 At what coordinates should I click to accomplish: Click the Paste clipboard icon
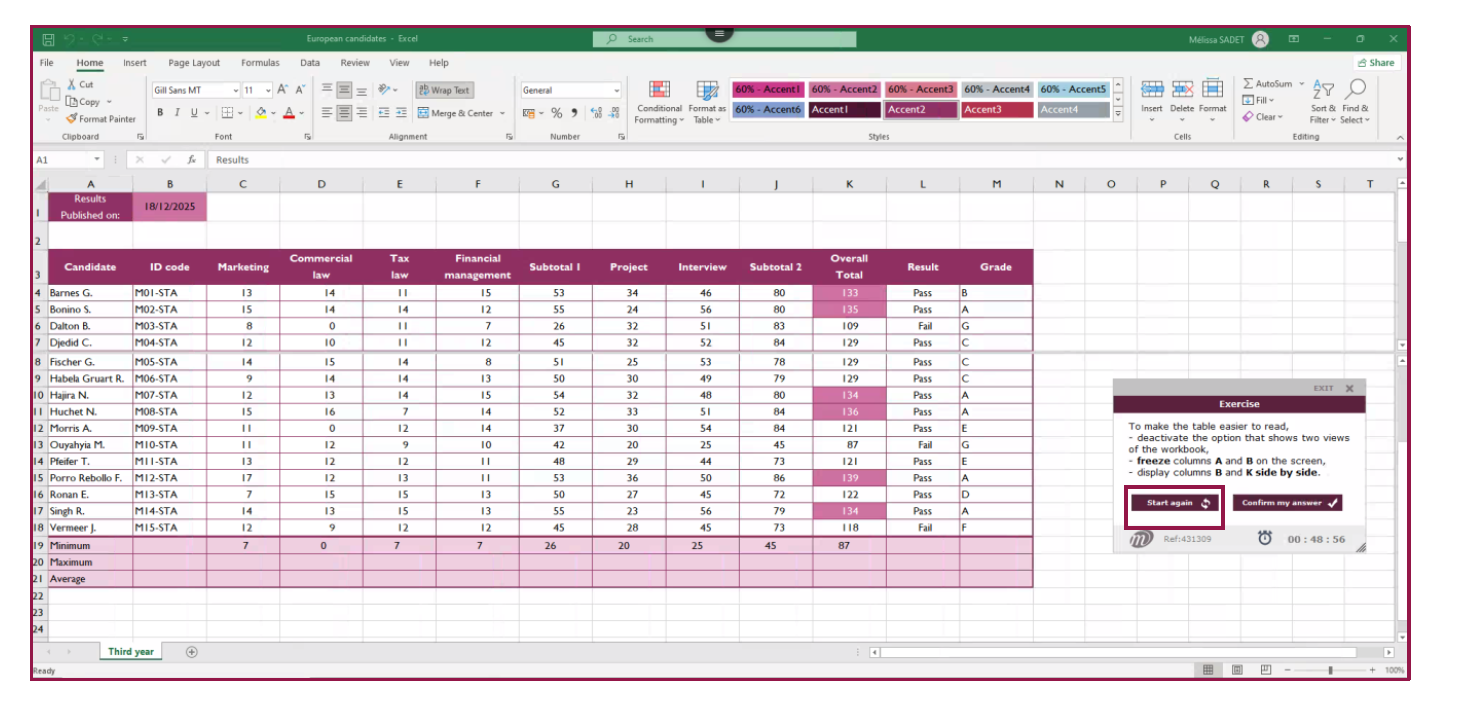click(48, 90)
